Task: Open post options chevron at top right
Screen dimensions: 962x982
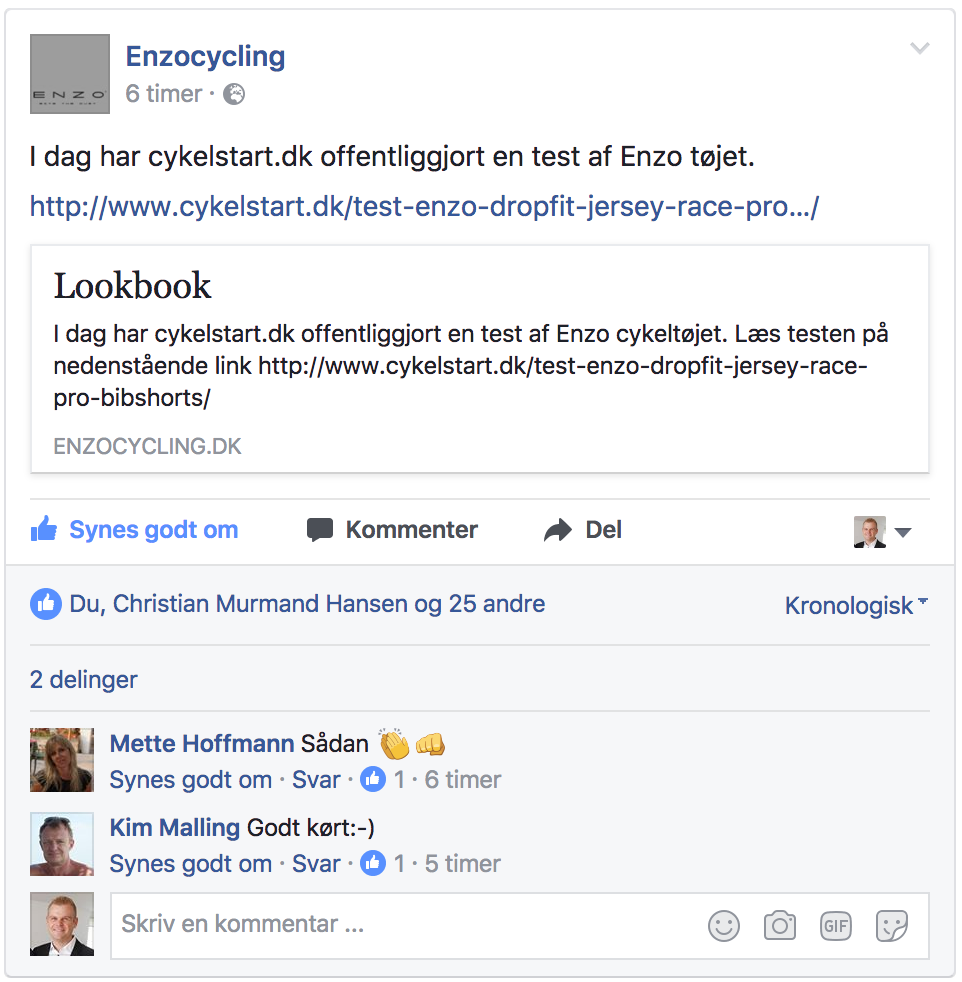Action: 919,48
